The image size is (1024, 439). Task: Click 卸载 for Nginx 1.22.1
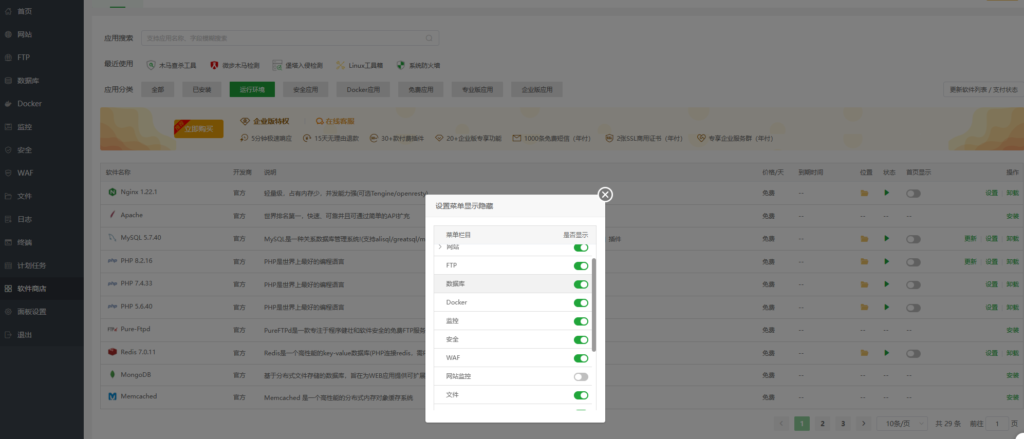click(x=1012, y=193)
